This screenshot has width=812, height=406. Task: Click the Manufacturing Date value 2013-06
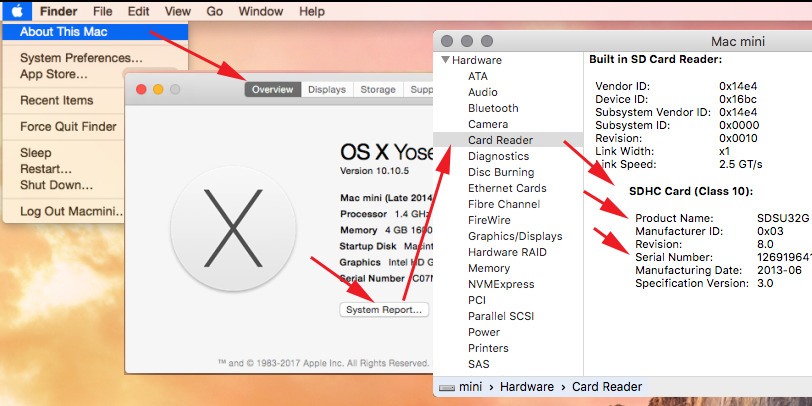point(779,270)
